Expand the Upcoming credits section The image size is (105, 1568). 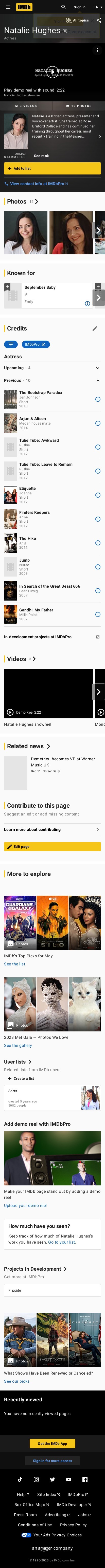coord(52,368)
